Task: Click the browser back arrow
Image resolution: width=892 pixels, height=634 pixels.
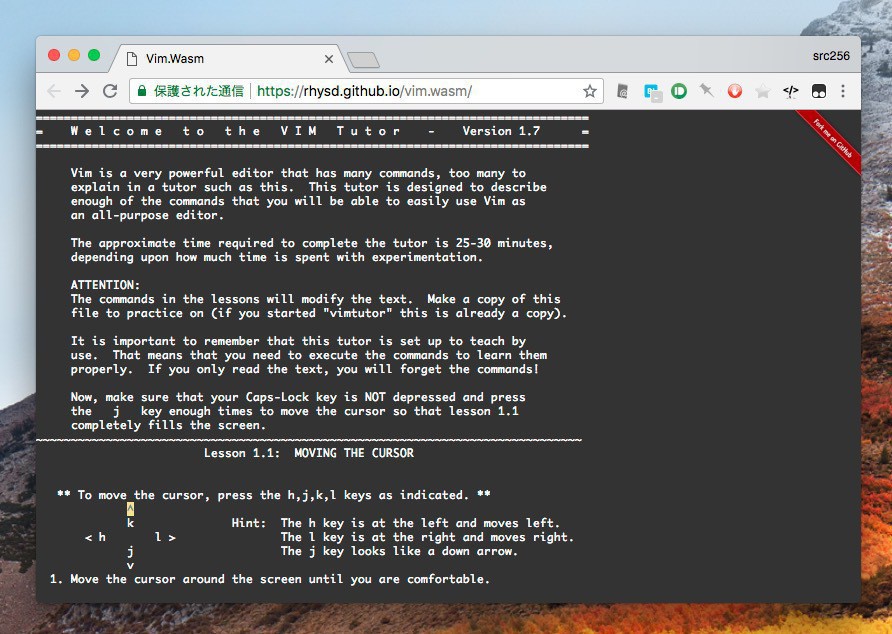Action: [54, 91]
